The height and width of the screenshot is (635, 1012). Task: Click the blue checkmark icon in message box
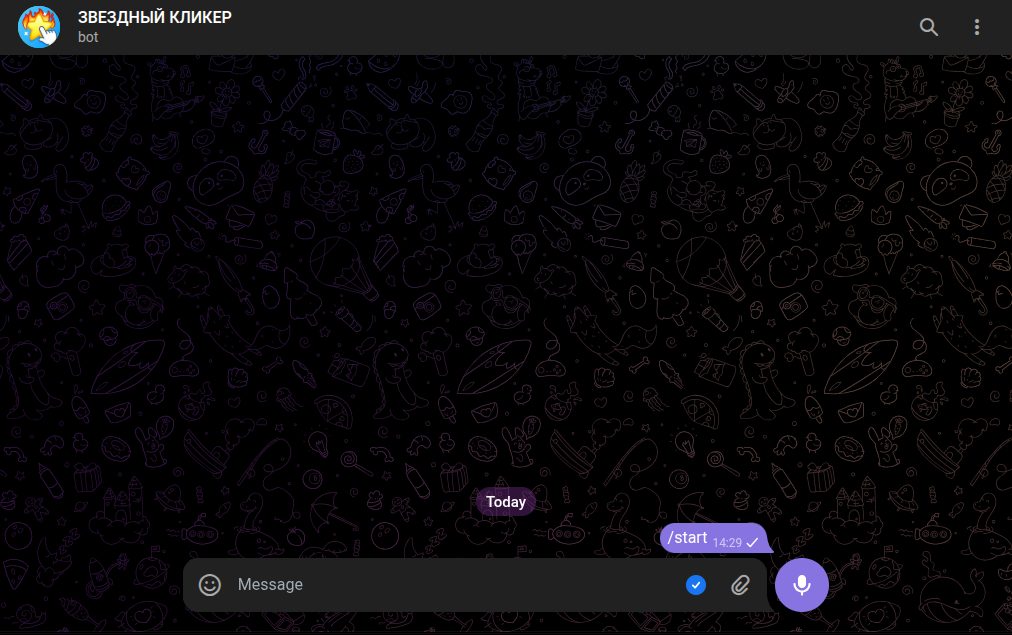(x=696, y=585)
